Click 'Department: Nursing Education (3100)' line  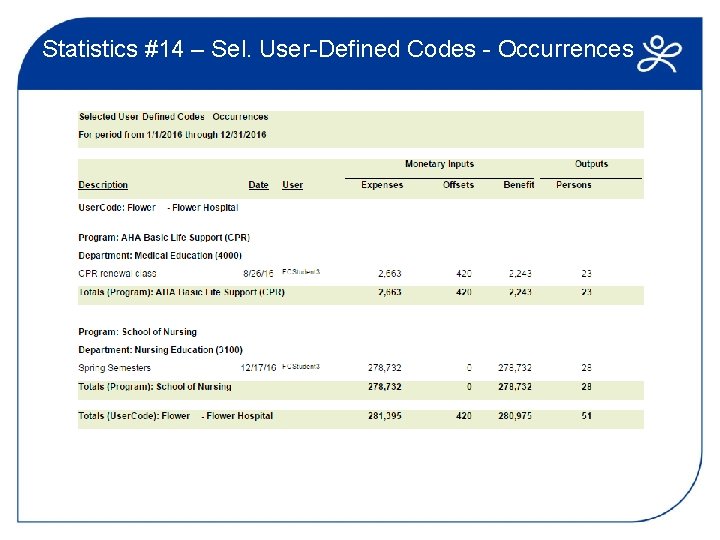pos(160,349)
